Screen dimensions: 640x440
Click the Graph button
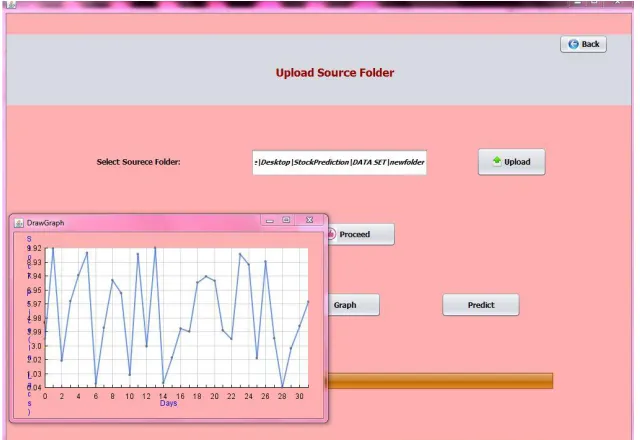click(353, 305)
